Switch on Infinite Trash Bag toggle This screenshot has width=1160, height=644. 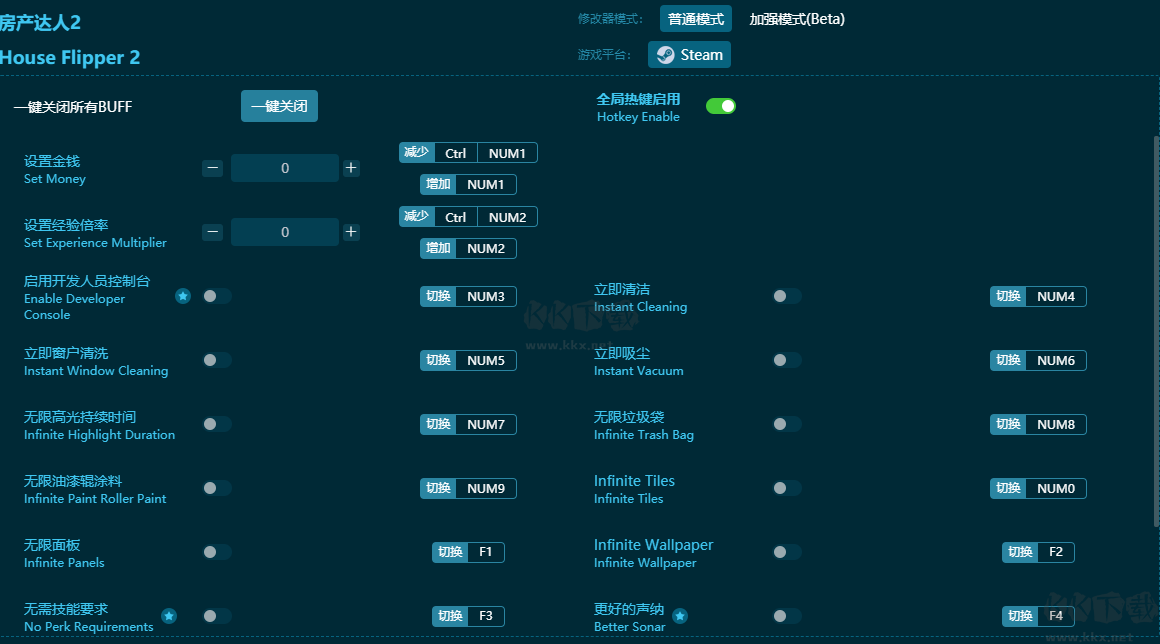click(x=786, y=424)
